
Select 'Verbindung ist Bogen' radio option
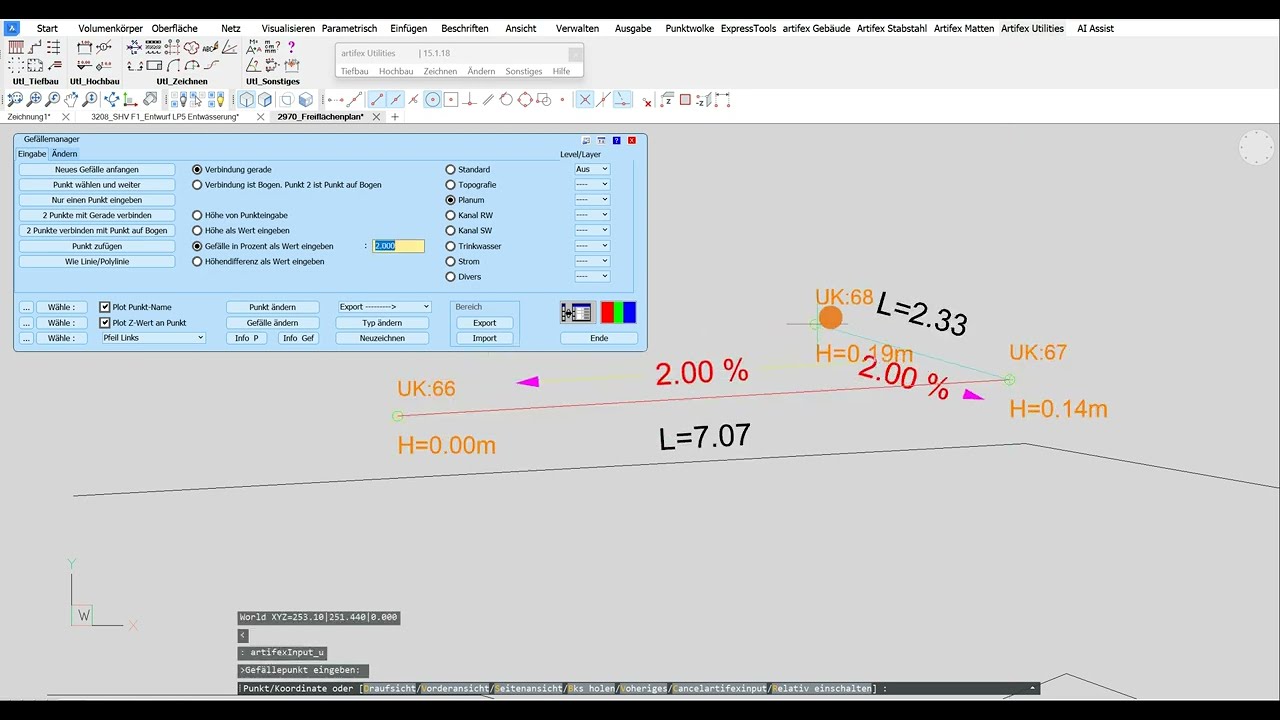[x=197, y=185]
